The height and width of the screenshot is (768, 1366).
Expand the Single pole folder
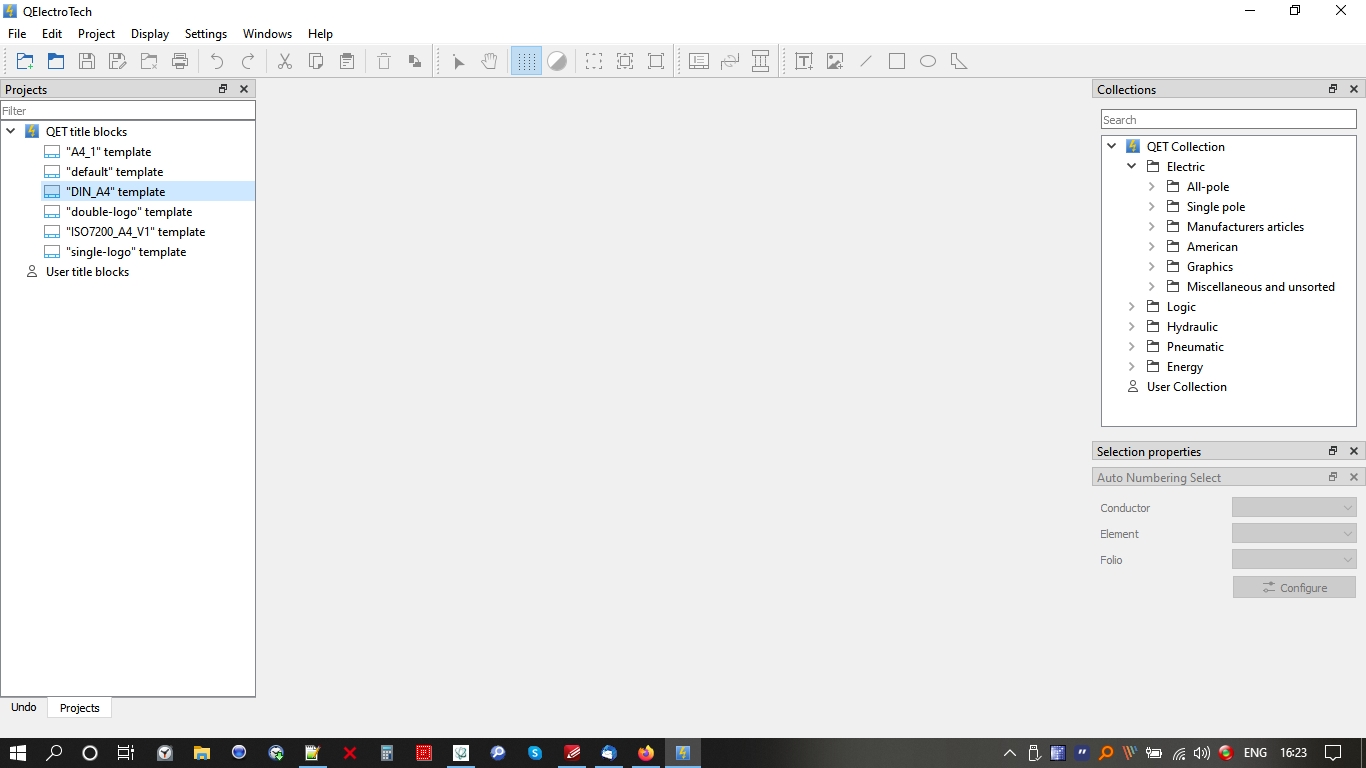[1152, 206]
